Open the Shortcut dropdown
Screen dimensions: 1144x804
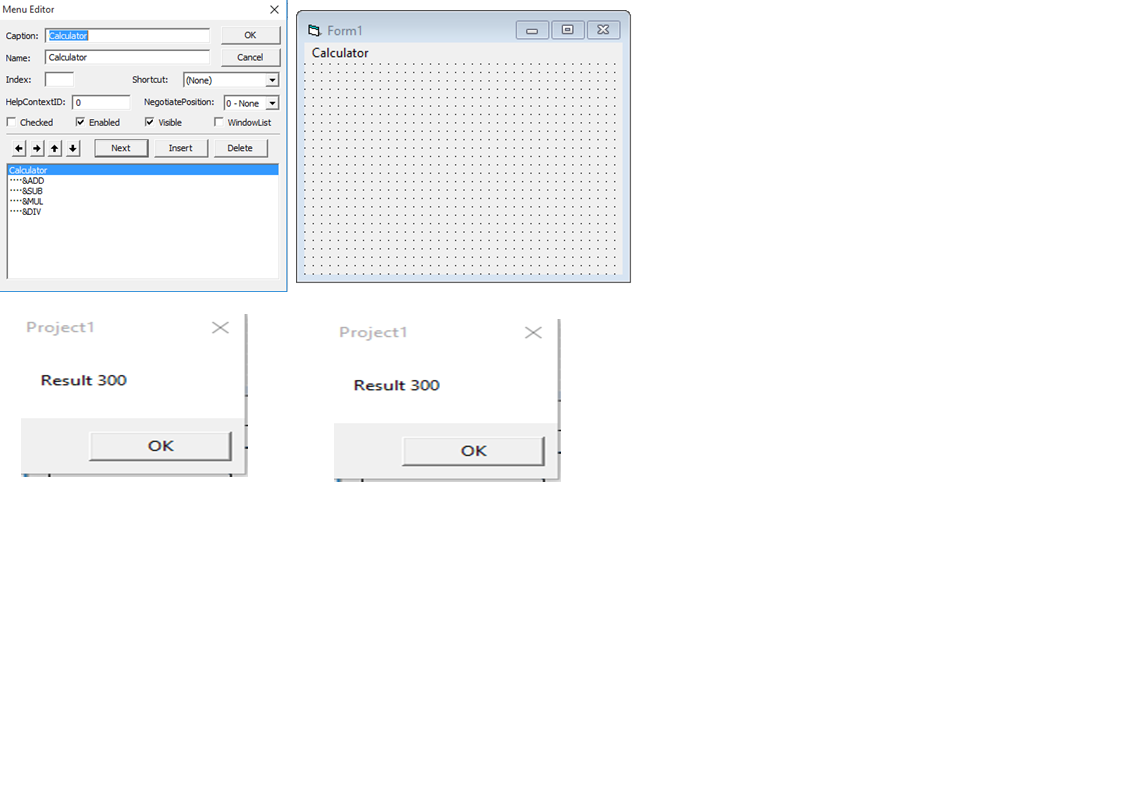(x=272, y=80)
